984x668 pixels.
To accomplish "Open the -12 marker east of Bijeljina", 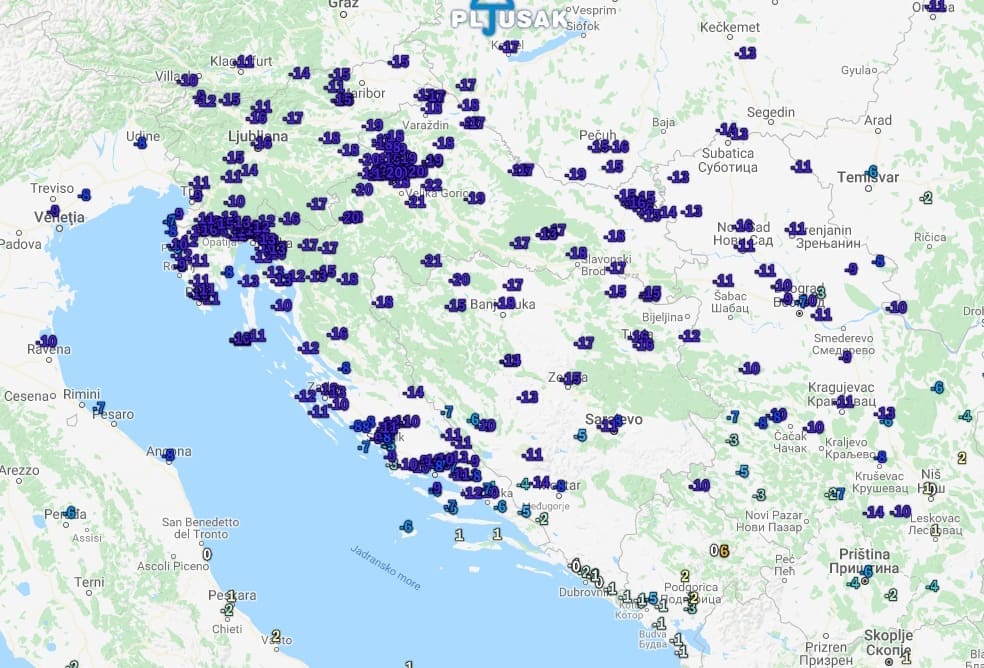I will point(690,336).
